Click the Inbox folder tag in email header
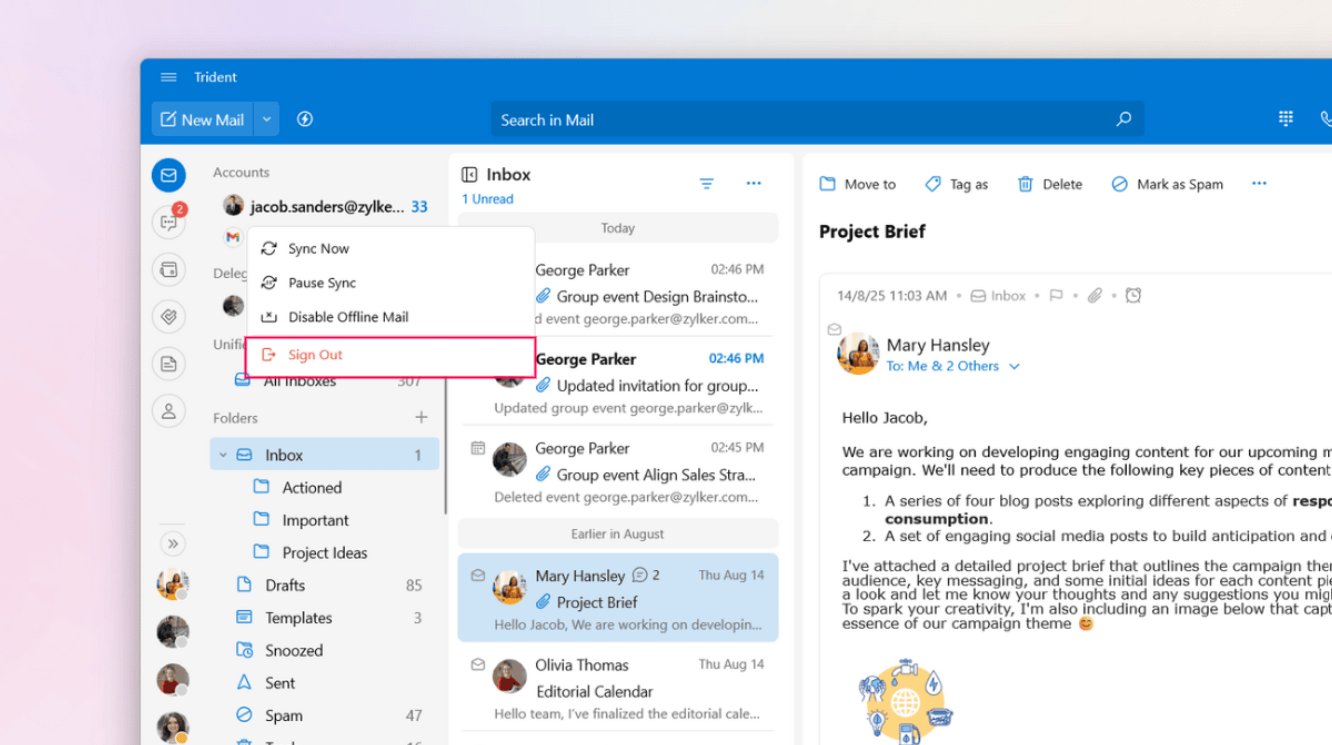The width and height of the screenshot is (1332, 745). [x=998, y=295]
